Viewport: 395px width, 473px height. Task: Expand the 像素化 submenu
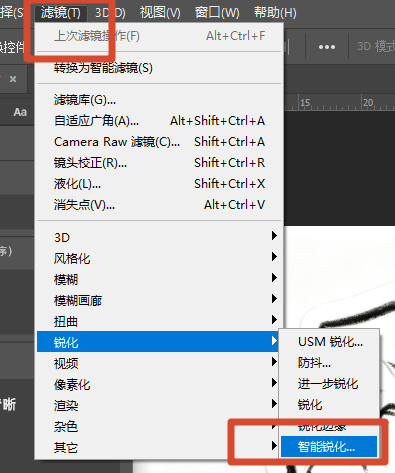coord(157,384)
